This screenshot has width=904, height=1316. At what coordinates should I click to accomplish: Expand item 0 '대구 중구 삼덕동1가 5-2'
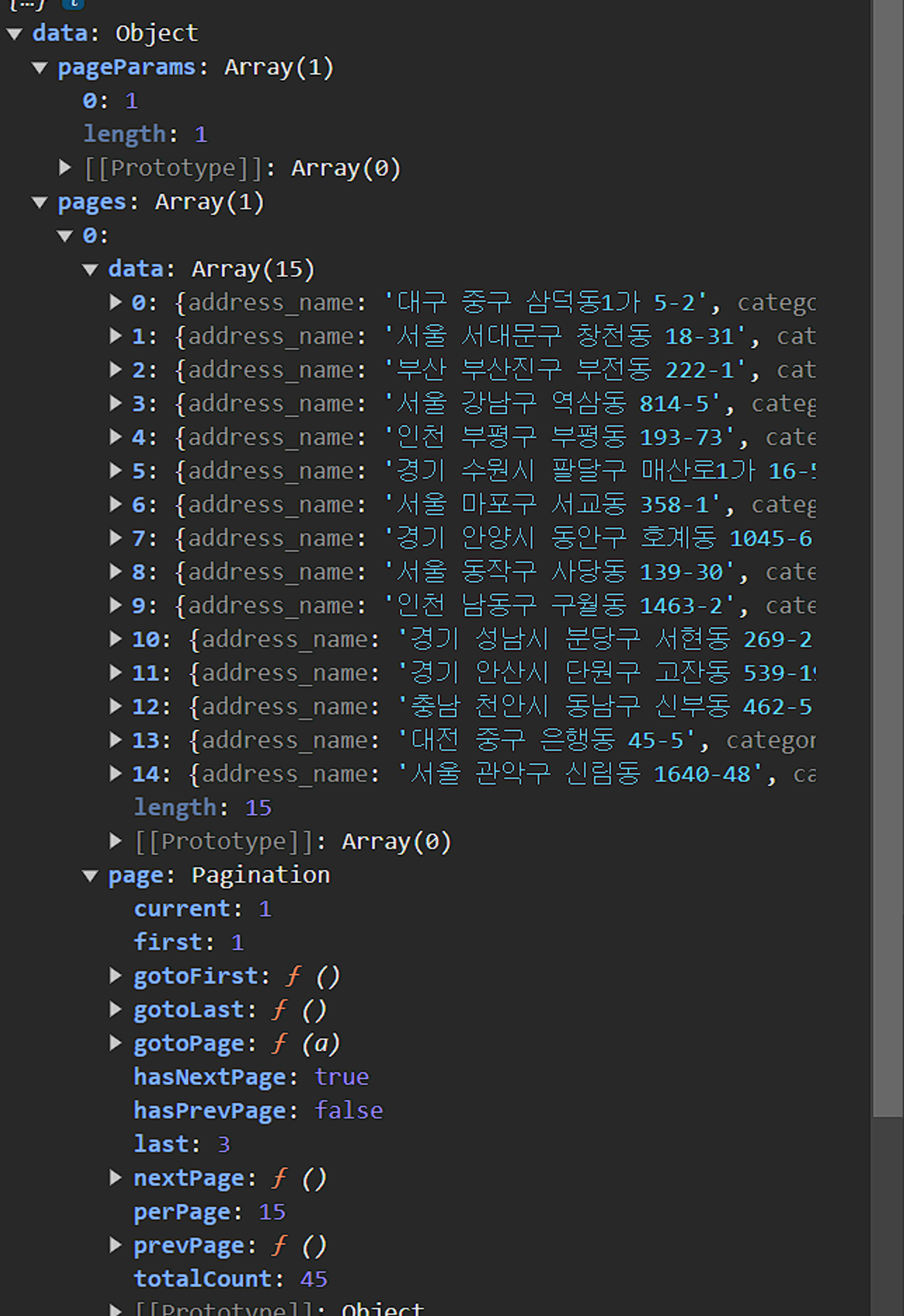116,302
